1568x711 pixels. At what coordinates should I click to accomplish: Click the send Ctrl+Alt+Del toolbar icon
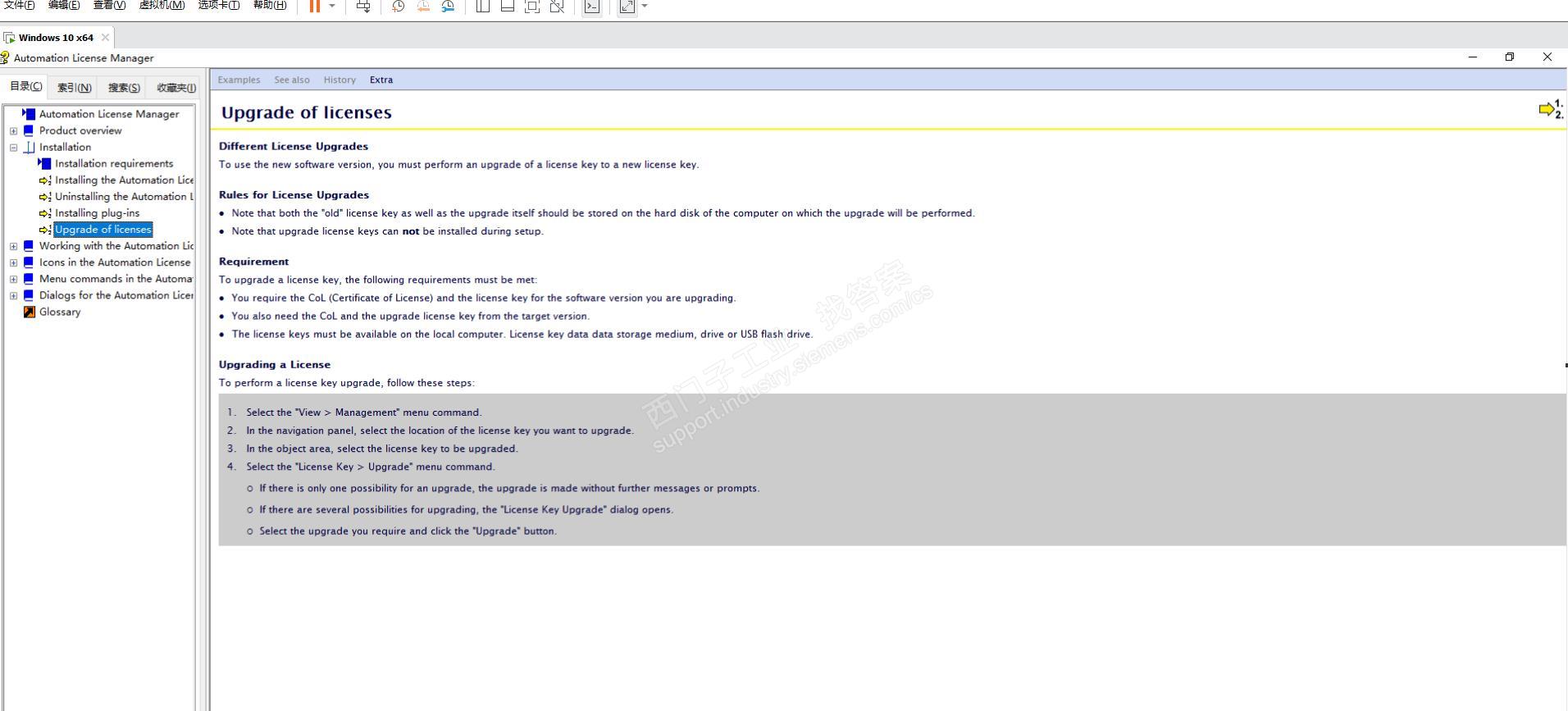pos(363,7)
